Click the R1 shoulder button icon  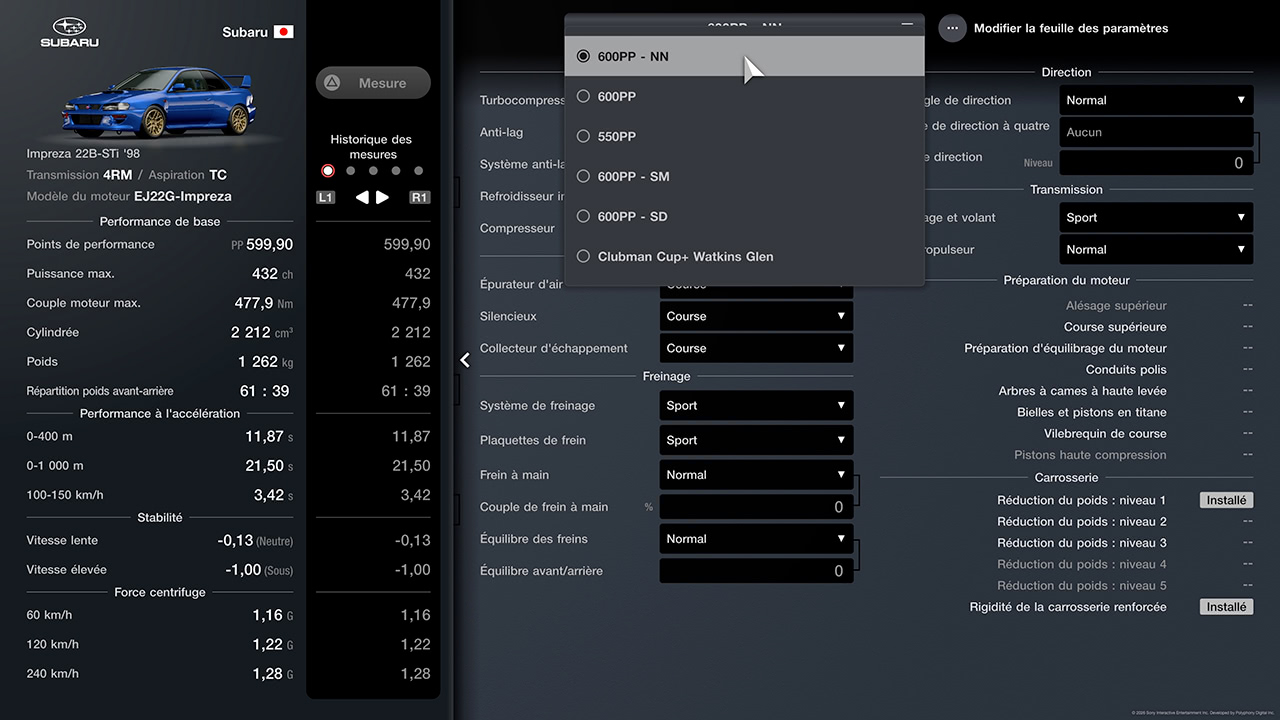pyautogui.click(x=419, y=197)
